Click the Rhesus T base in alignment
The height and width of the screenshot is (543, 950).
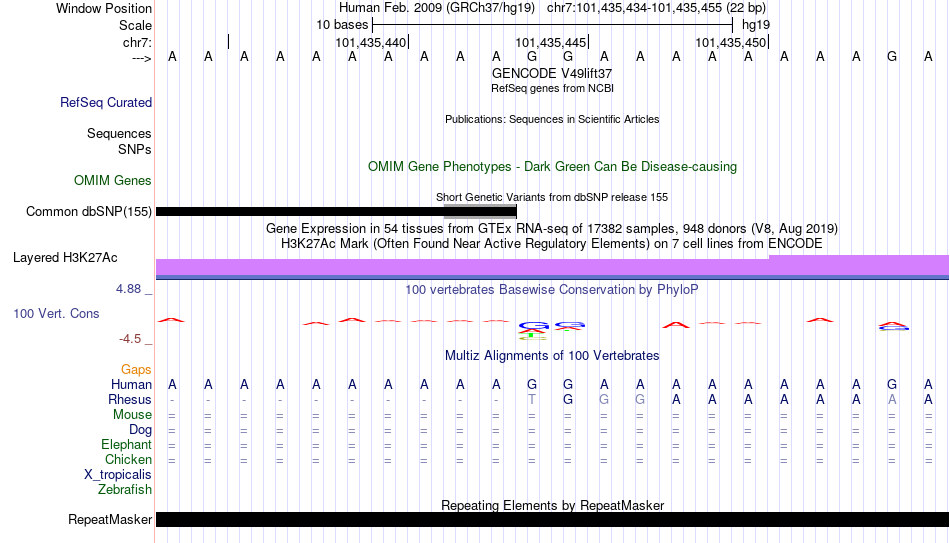[x=532, y=399]
